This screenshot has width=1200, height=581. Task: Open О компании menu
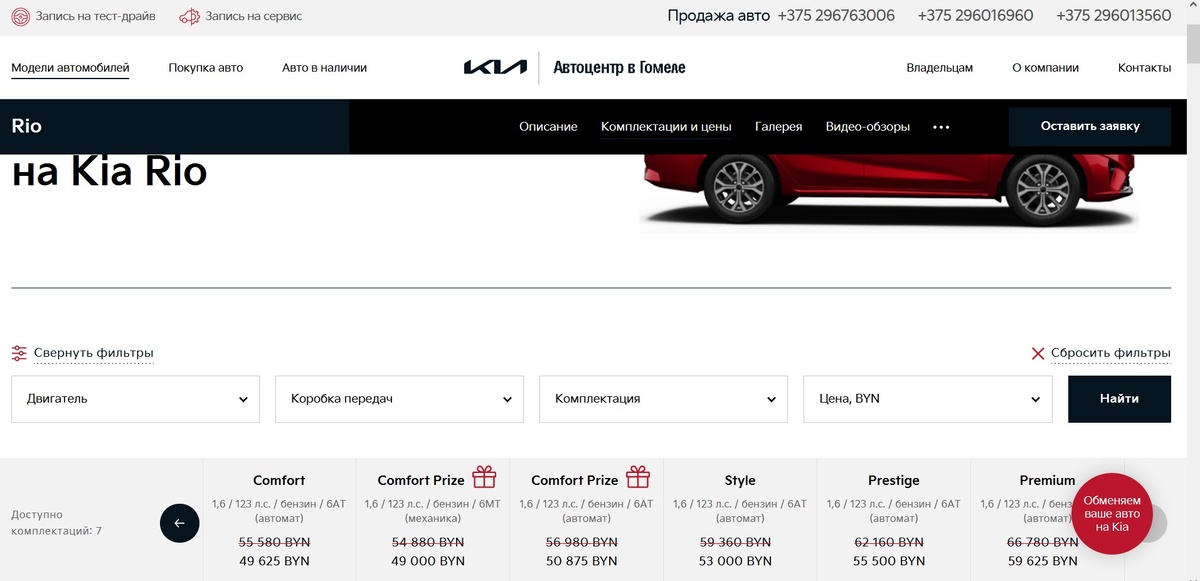(x=1045, y=68)
